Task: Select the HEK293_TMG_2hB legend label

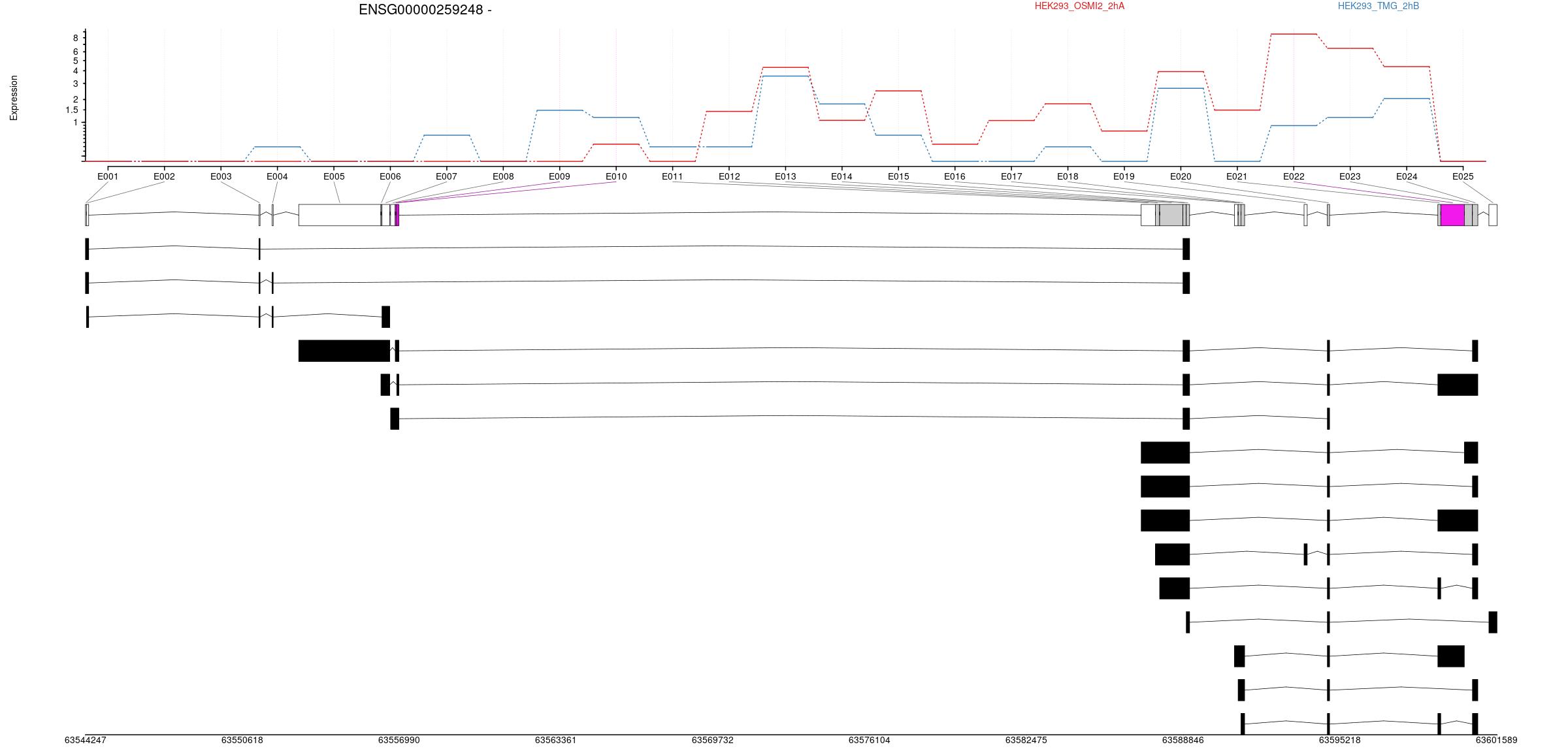Action: [1379, 6]
